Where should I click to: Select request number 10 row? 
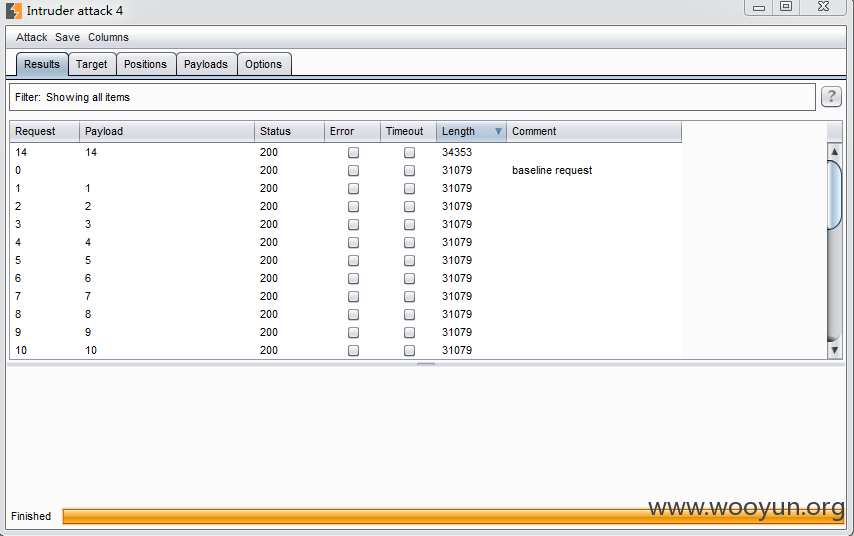point(346,350)
